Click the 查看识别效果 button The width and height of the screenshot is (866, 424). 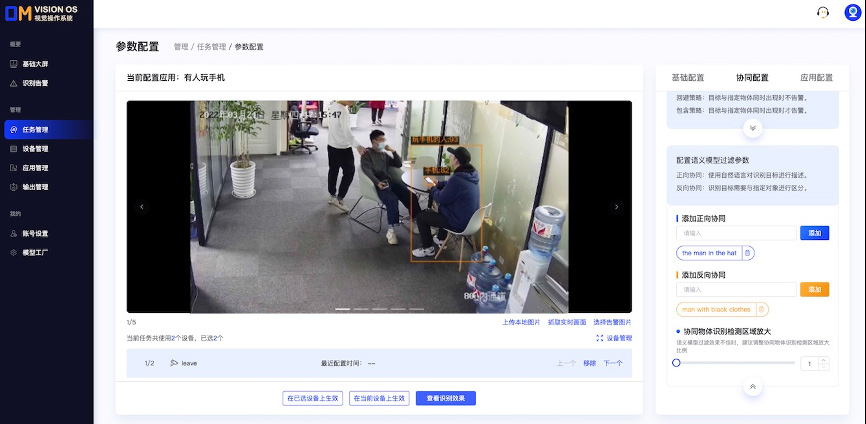pyautogui.click(x=445, y=398)
